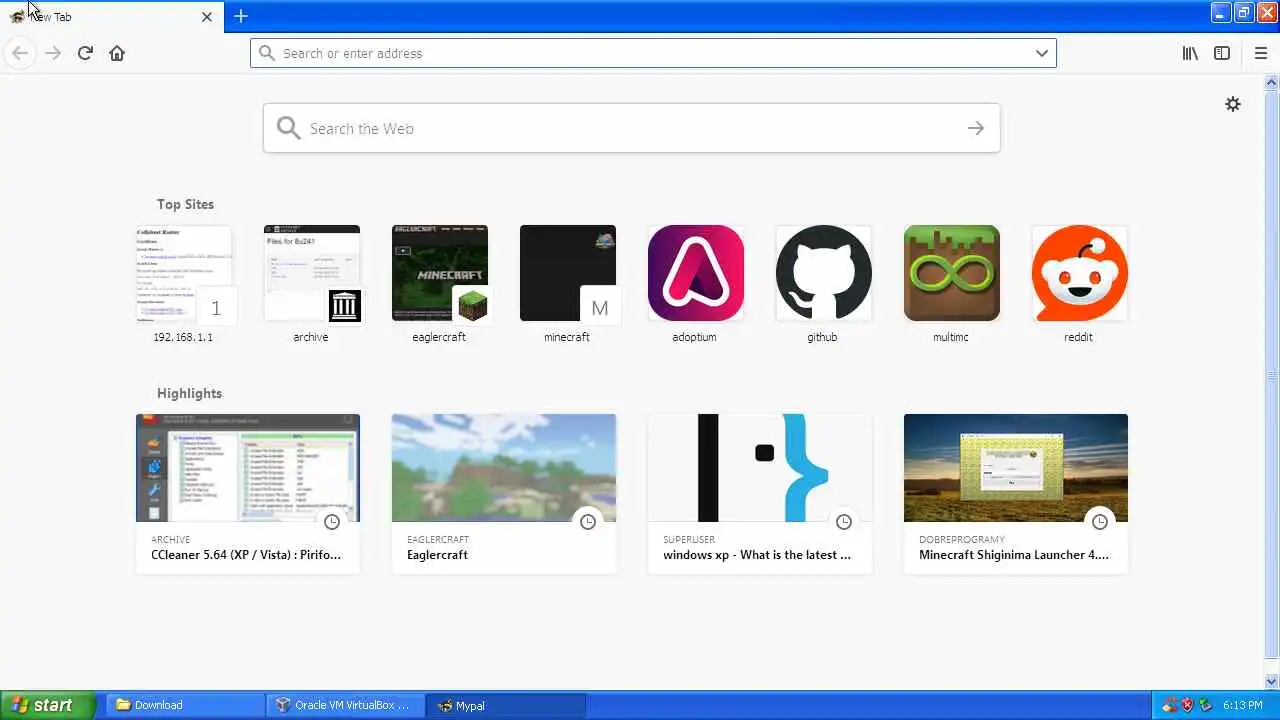
Task: Open the Eaglercraft highlight card
Action: (504, 494)
